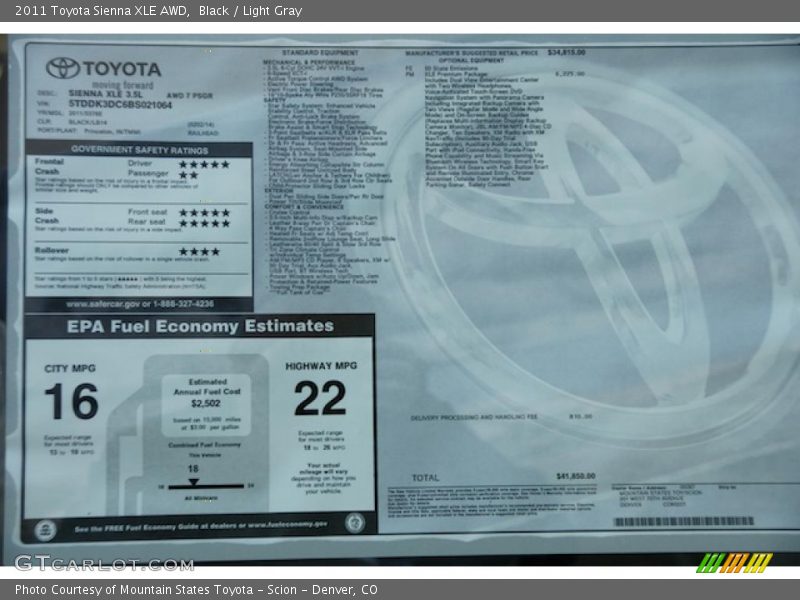Click the 'Rollover' label
Viewport: 800px width, 600px height.
(x=52, y=250)
